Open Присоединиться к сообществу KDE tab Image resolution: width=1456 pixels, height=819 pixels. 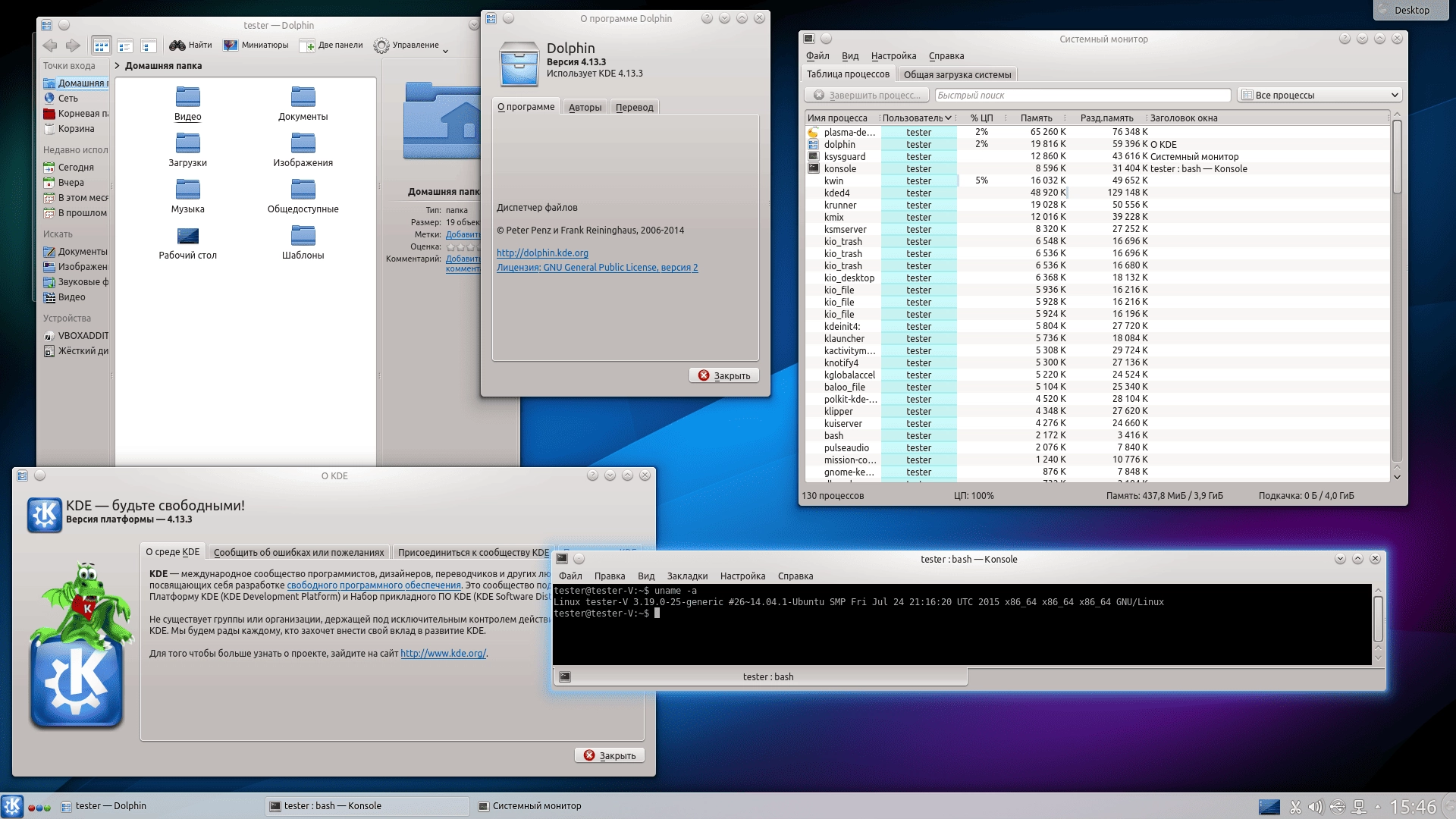[x=473, y=553]
